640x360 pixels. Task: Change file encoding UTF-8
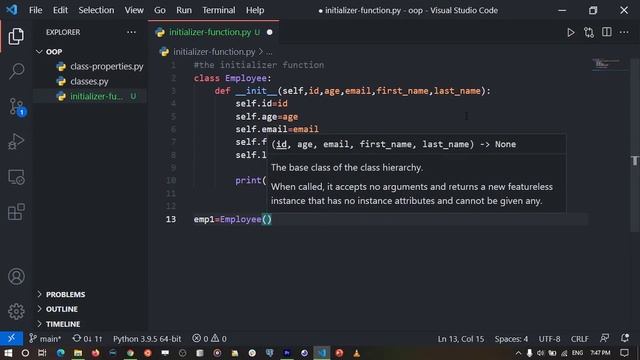click(549, 339)
